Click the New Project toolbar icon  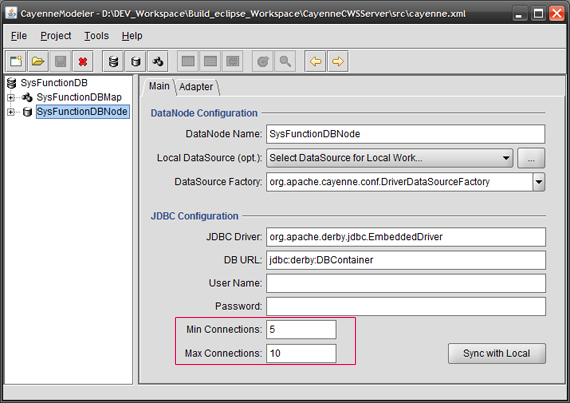pyautogui.click(x=16, y=61)
